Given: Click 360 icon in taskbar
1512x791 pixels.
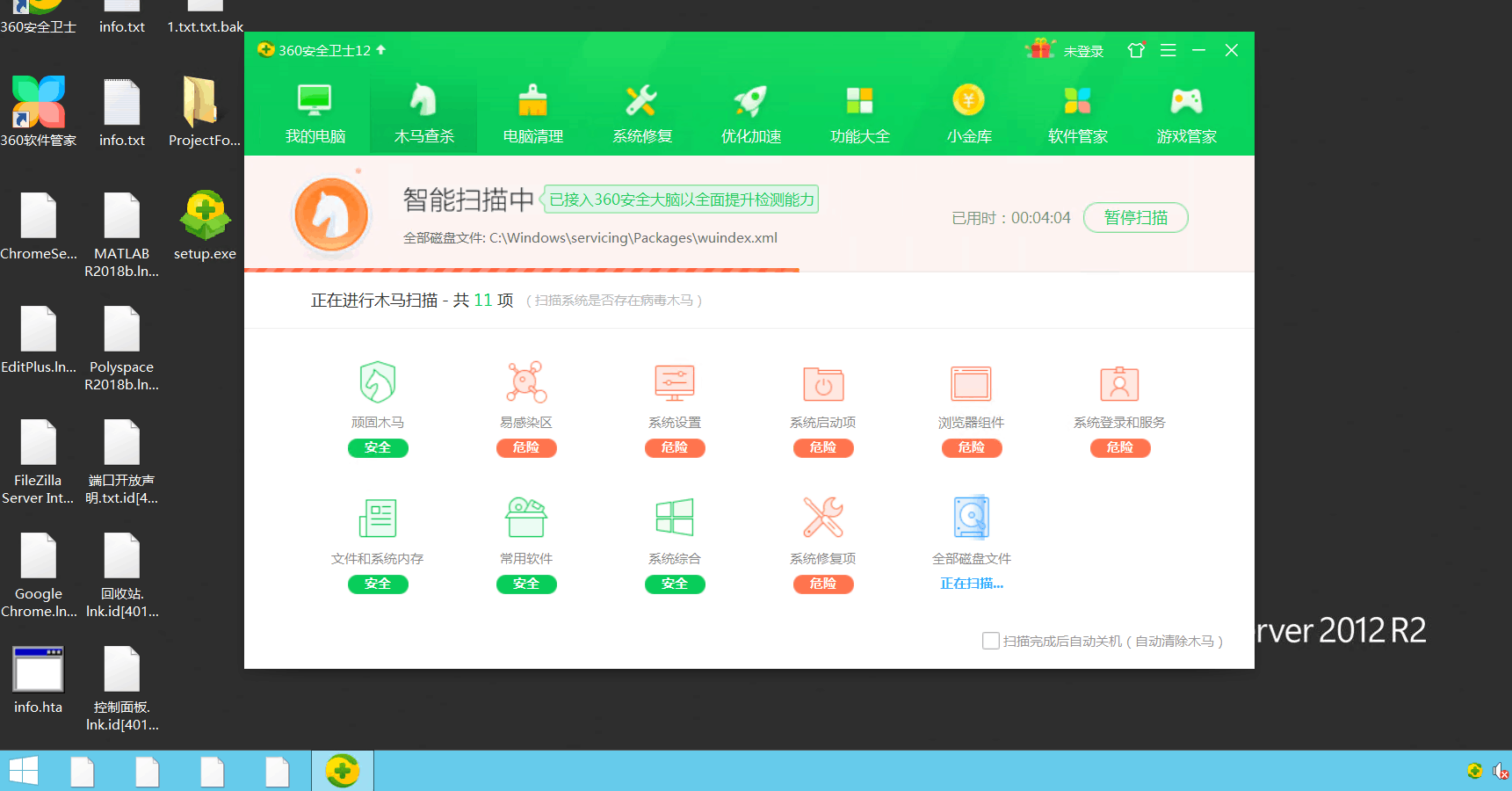Looking at the screenshot, I should 343,771.
